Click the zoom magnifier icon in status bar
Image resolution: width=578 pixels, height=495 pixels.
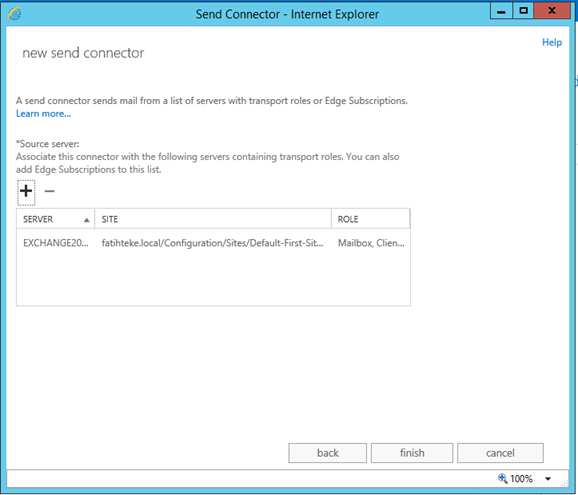[502, 478]
